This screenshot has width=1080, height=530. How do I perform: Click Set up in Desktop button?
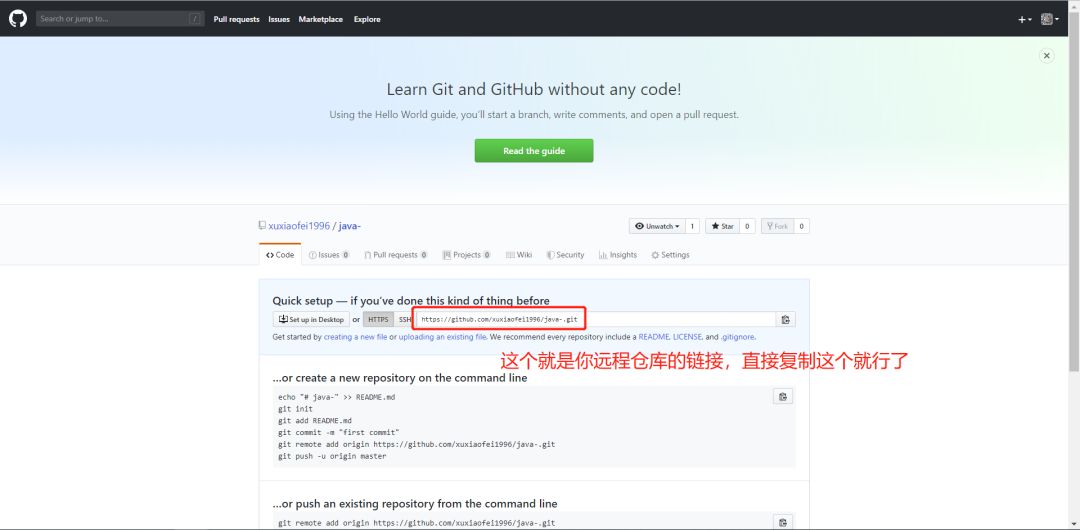click(311, 320)
